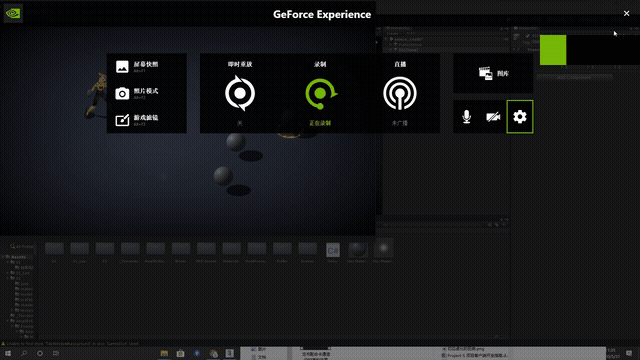640x360 pixels.
Task: Open the Gallery (图库) button
Action: click(x=493, y=73)
